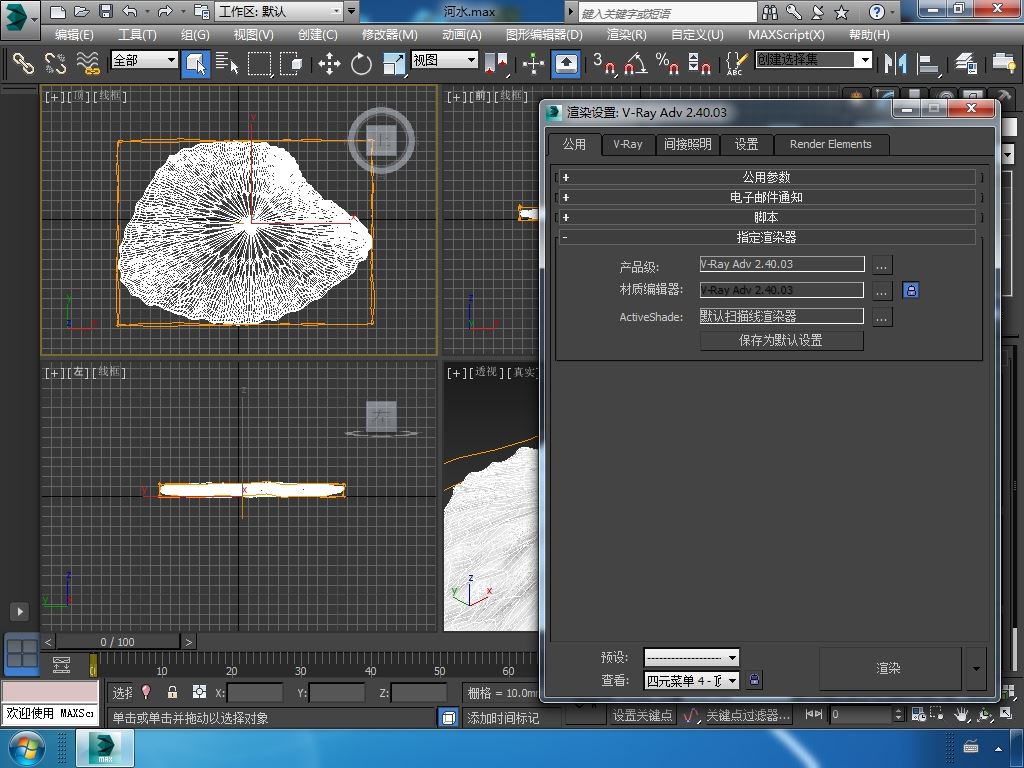This screenshot has width=1024, height=768.
Task: Open the selection filter dropdown 全部
Action: pos(144,60)
